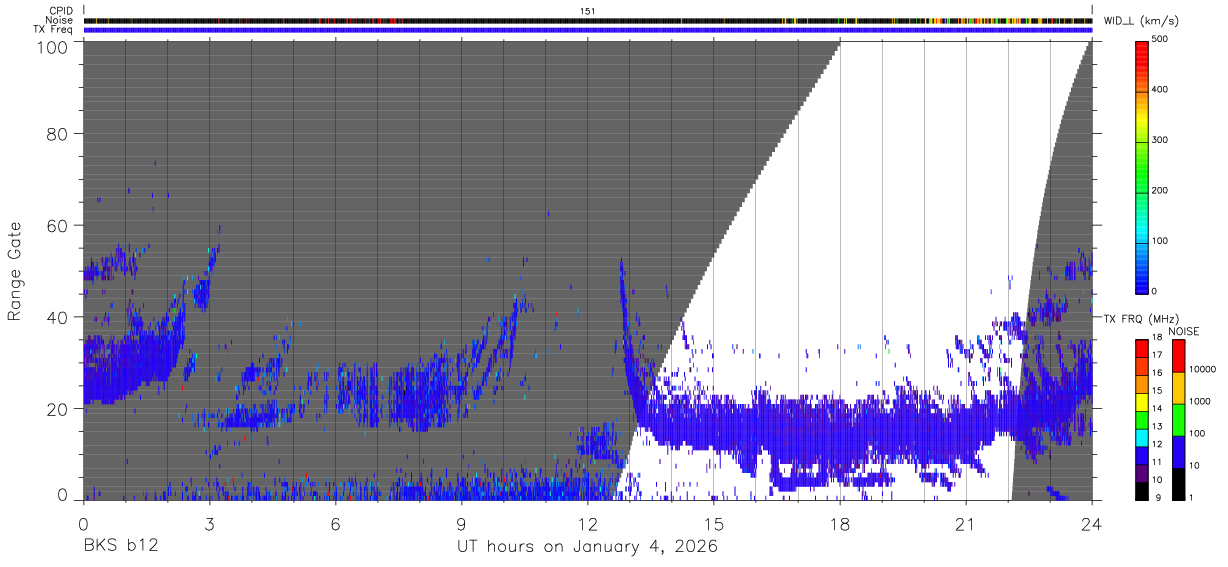
Task: Click the 21 hour tick label
Action: pyautogui.click(x=966, y=524)
